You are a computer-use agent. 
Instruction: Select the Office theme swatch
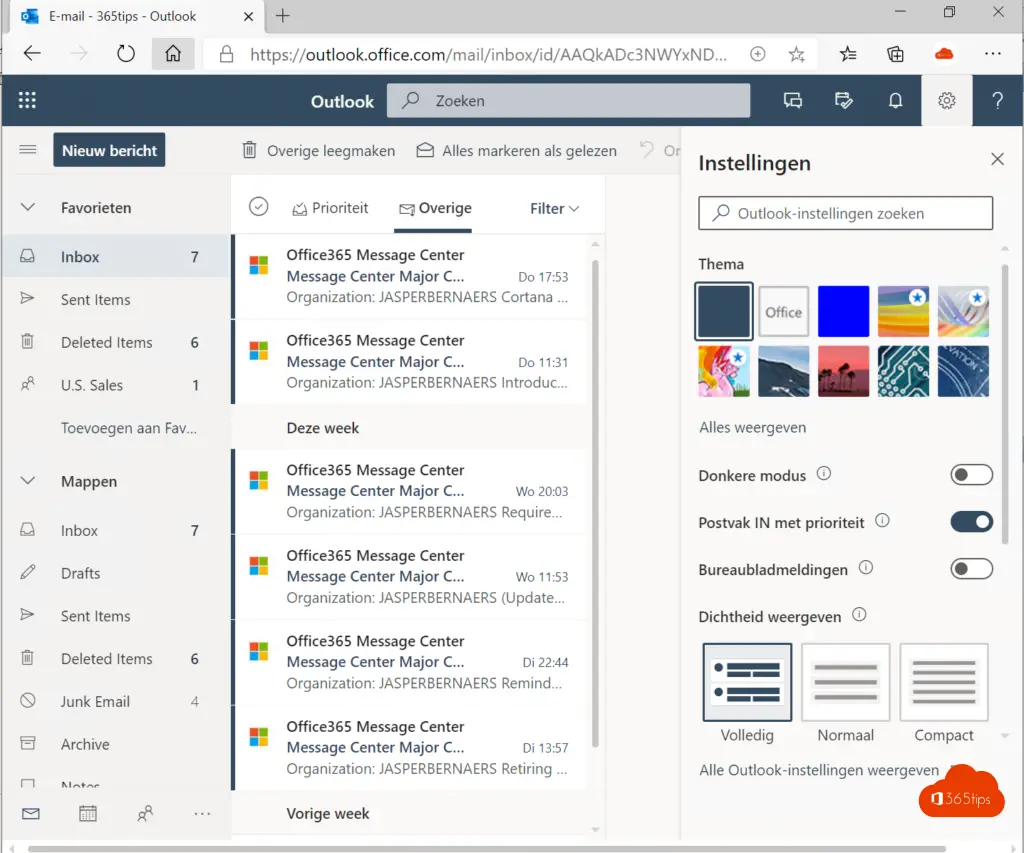(x=784, y=312)
